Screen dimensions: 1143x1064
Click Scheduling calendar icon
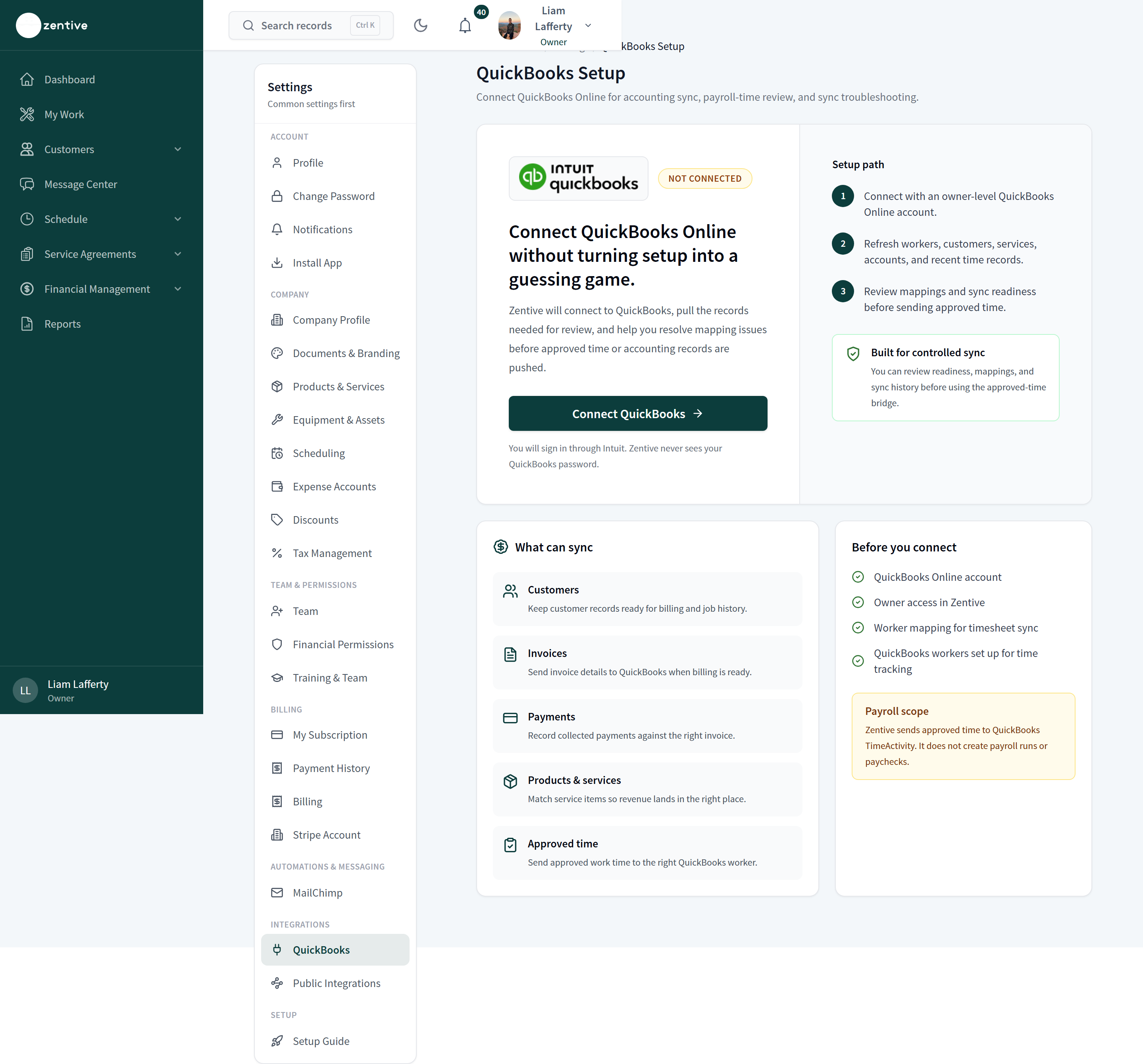277,453
